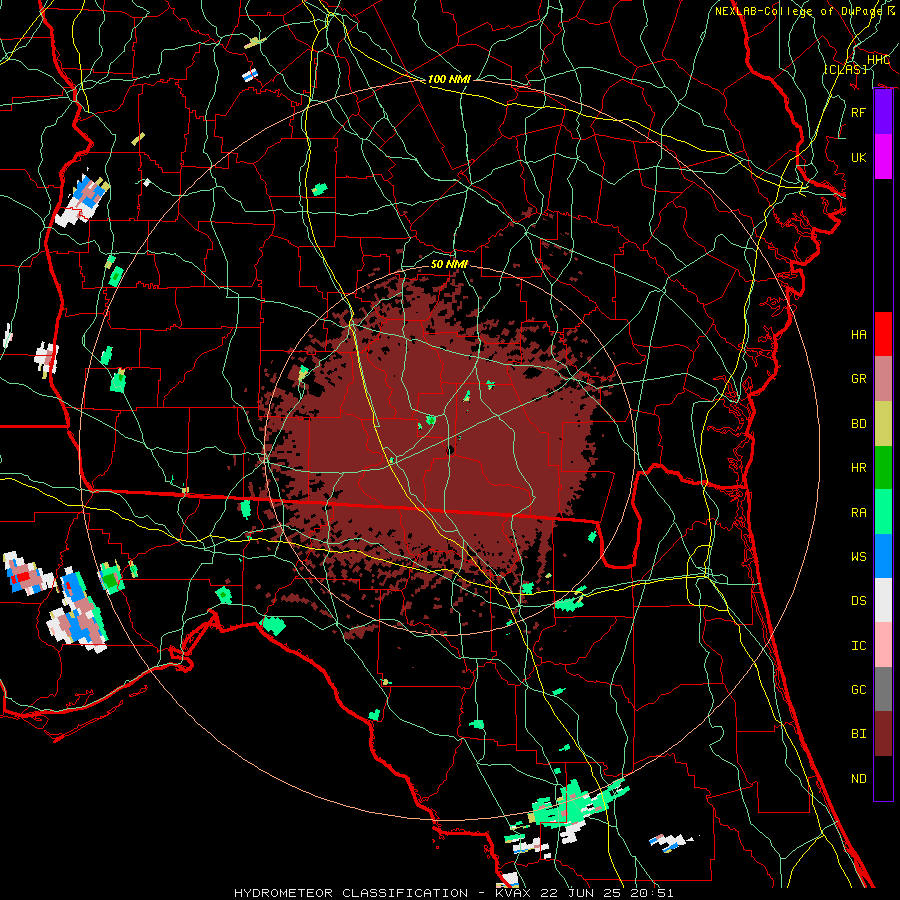Click the "HHC" product code label

pyautogui.click(x=878, y=60)
